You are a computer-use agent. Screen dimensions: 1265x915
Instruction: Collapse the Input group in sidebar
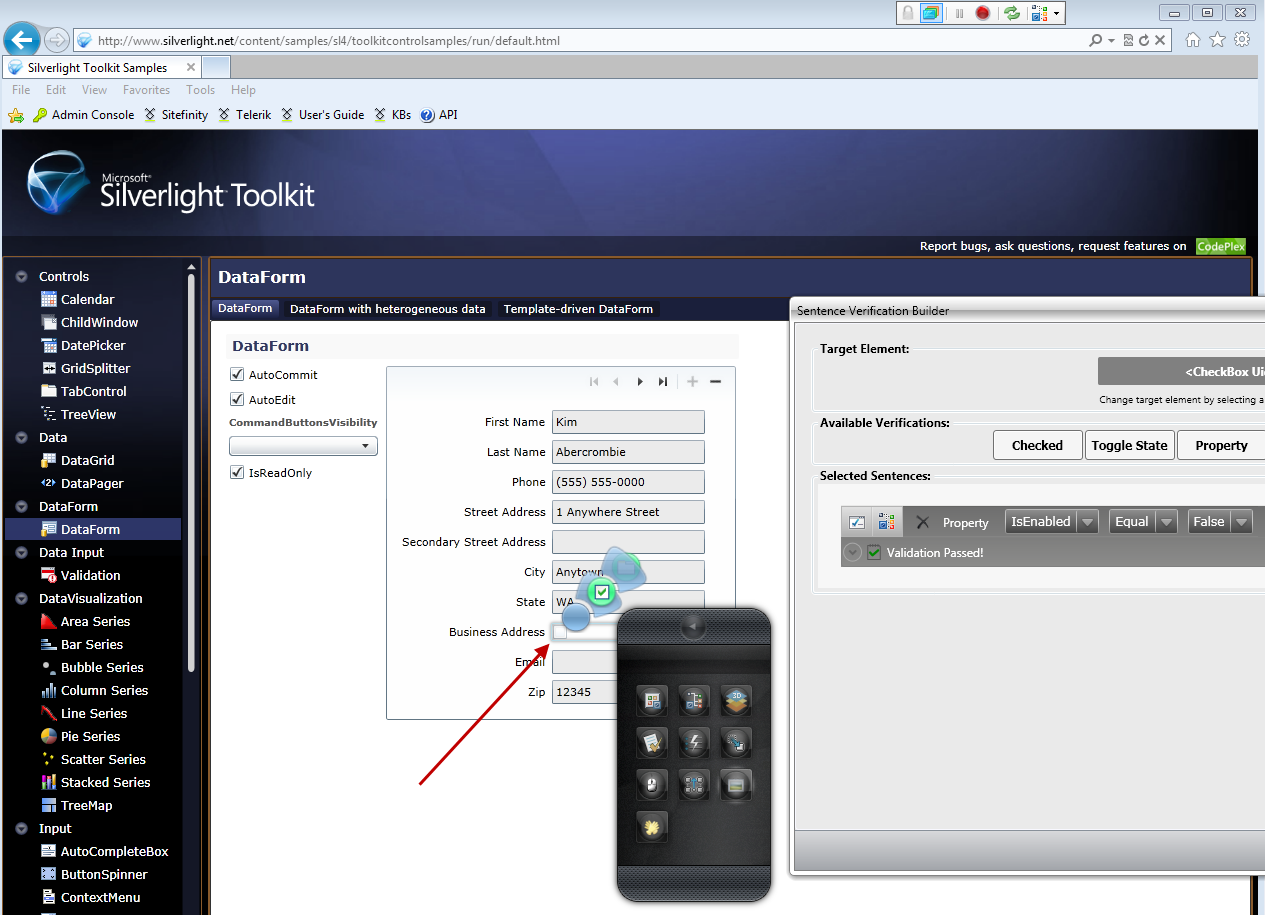[21, 829]
